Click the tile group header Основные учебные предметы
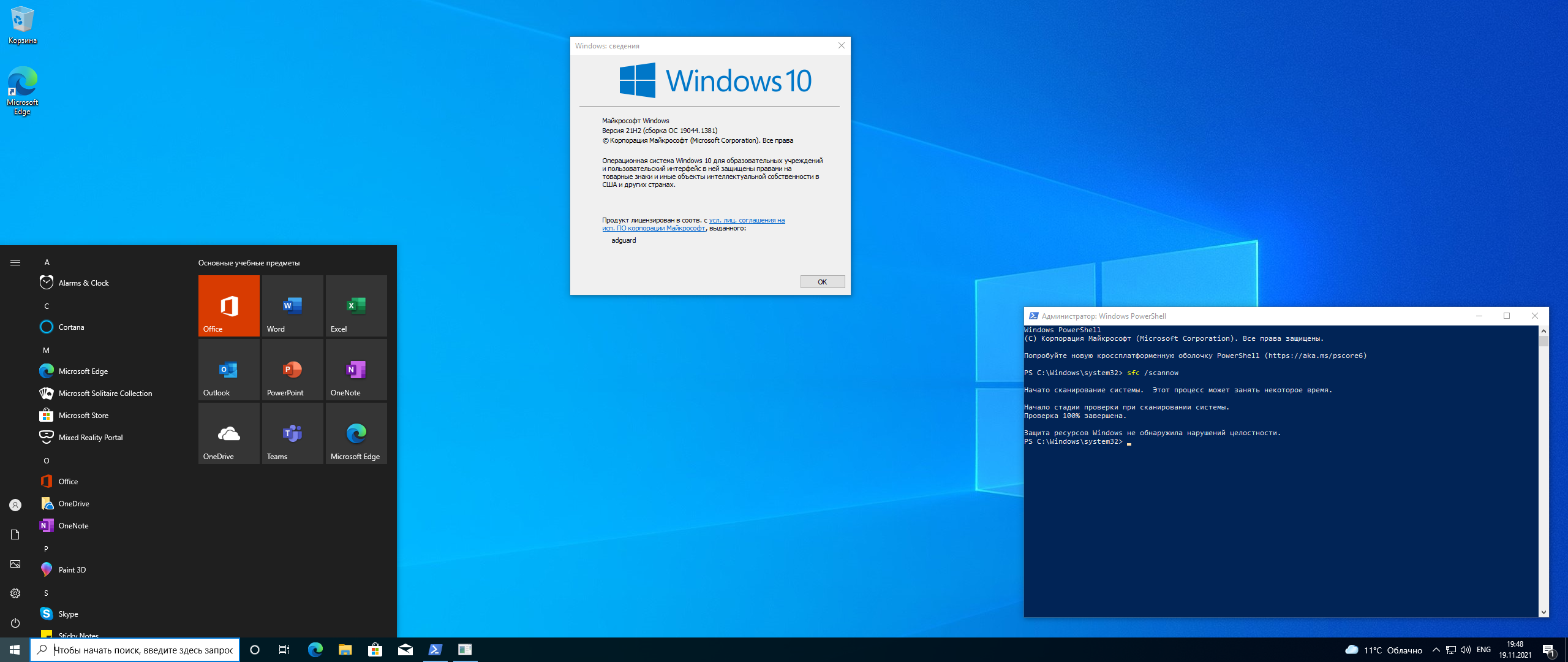1568x662 pixels. (249, 263)
